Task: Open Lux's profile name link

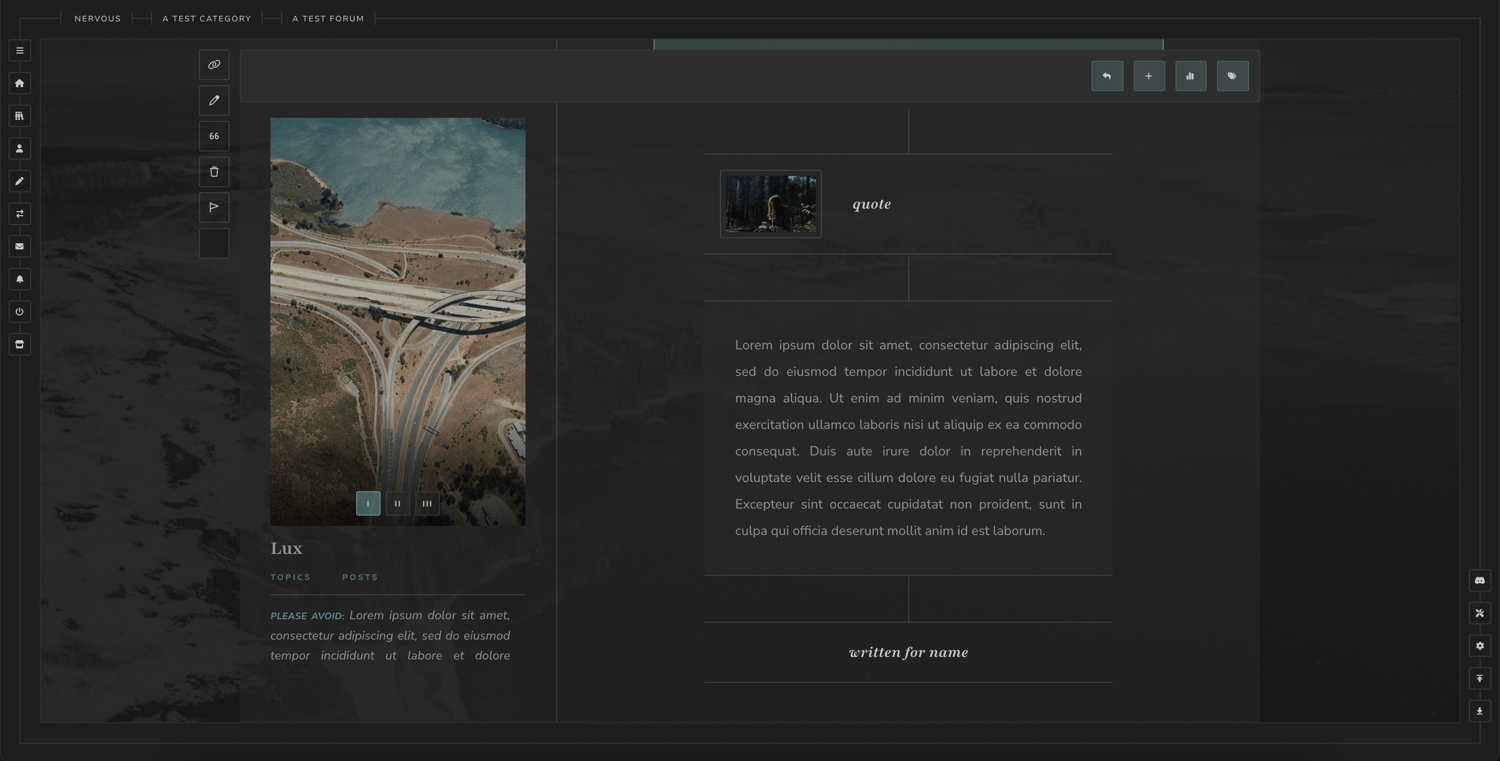Action: [x=286, y=548]
